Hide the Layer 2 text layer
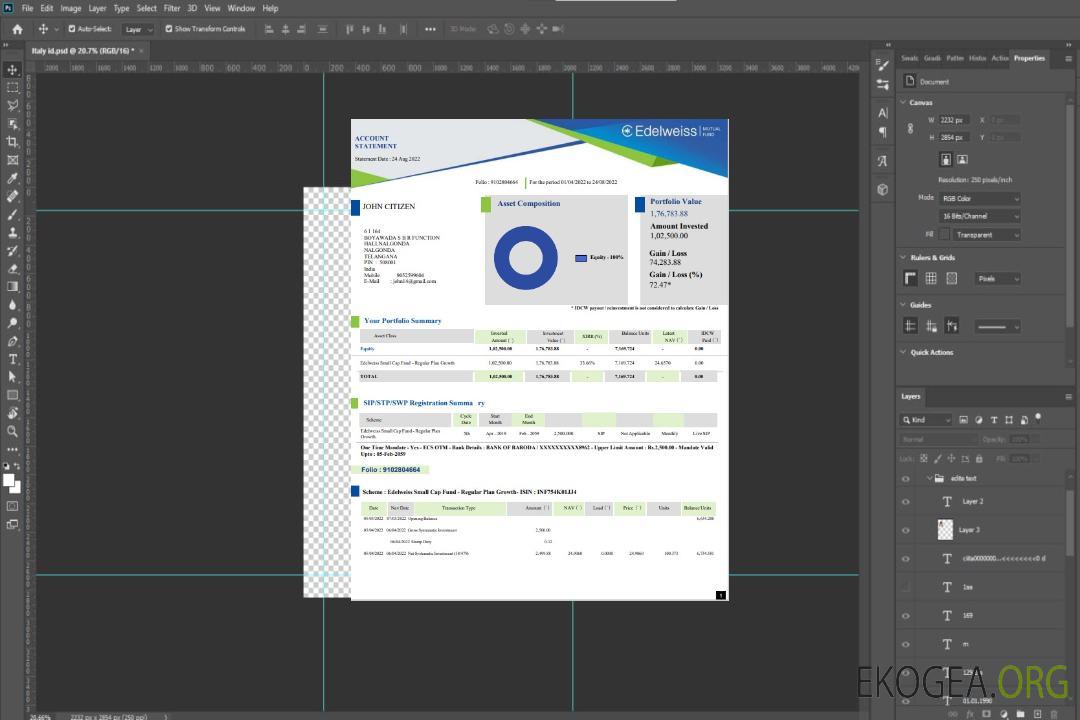Image resolution: width=1080 pixels, height=720 pixels. click(906, 502)
